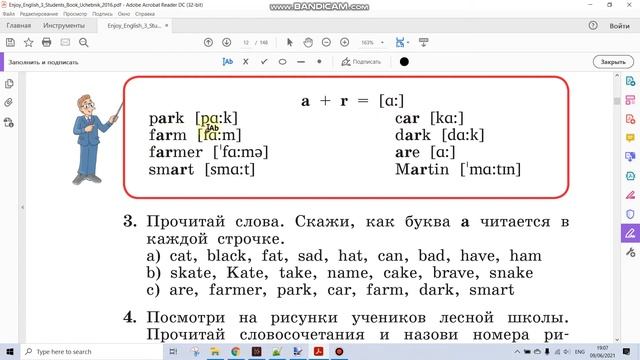Image resolution: width=640 pixels, height=360 pixels.
Task: Zoom out with the minus button
Action: coord(326,42)
